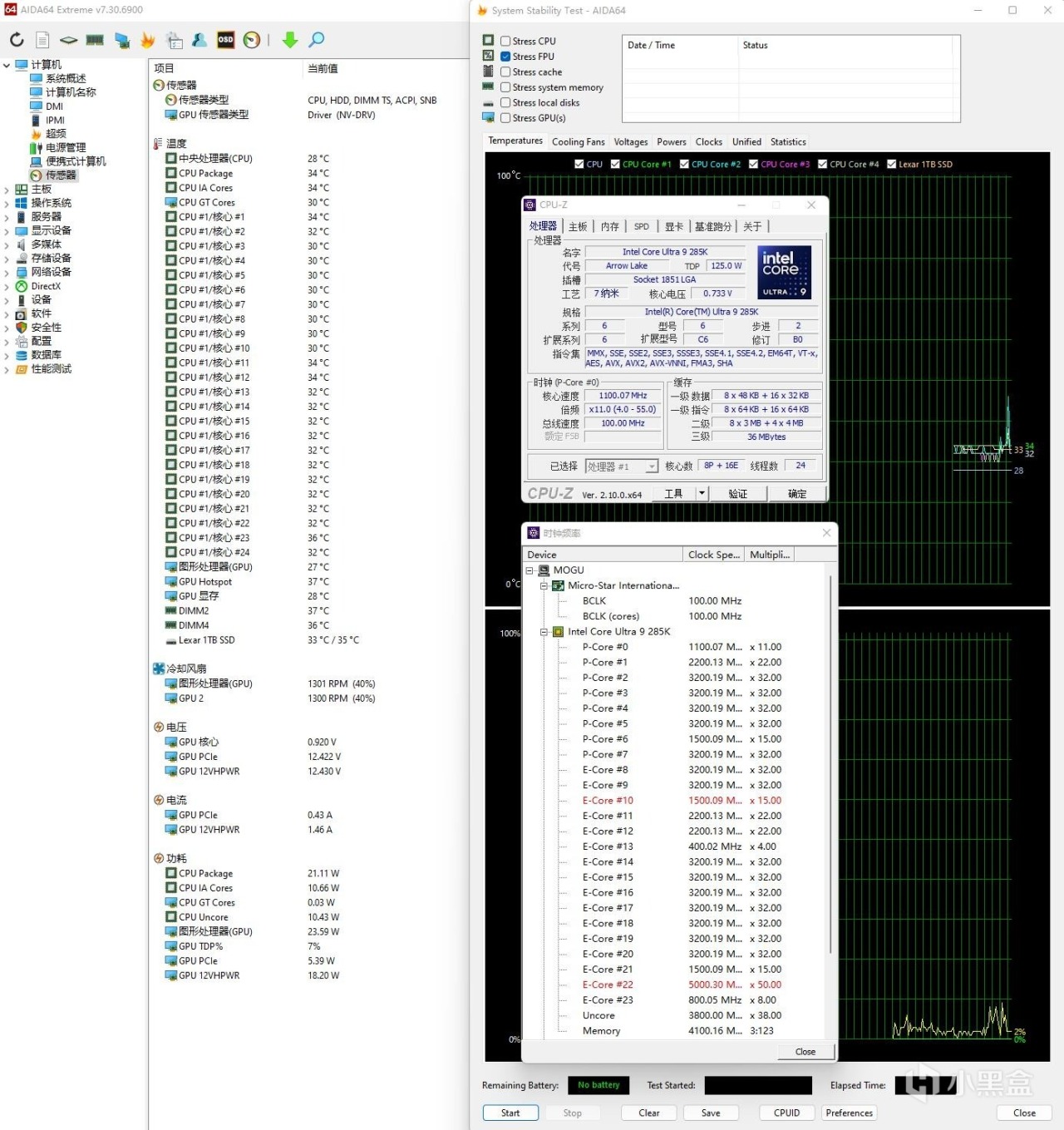
Task: Click the green download arrow icon
Action: [x=289, y=40]
